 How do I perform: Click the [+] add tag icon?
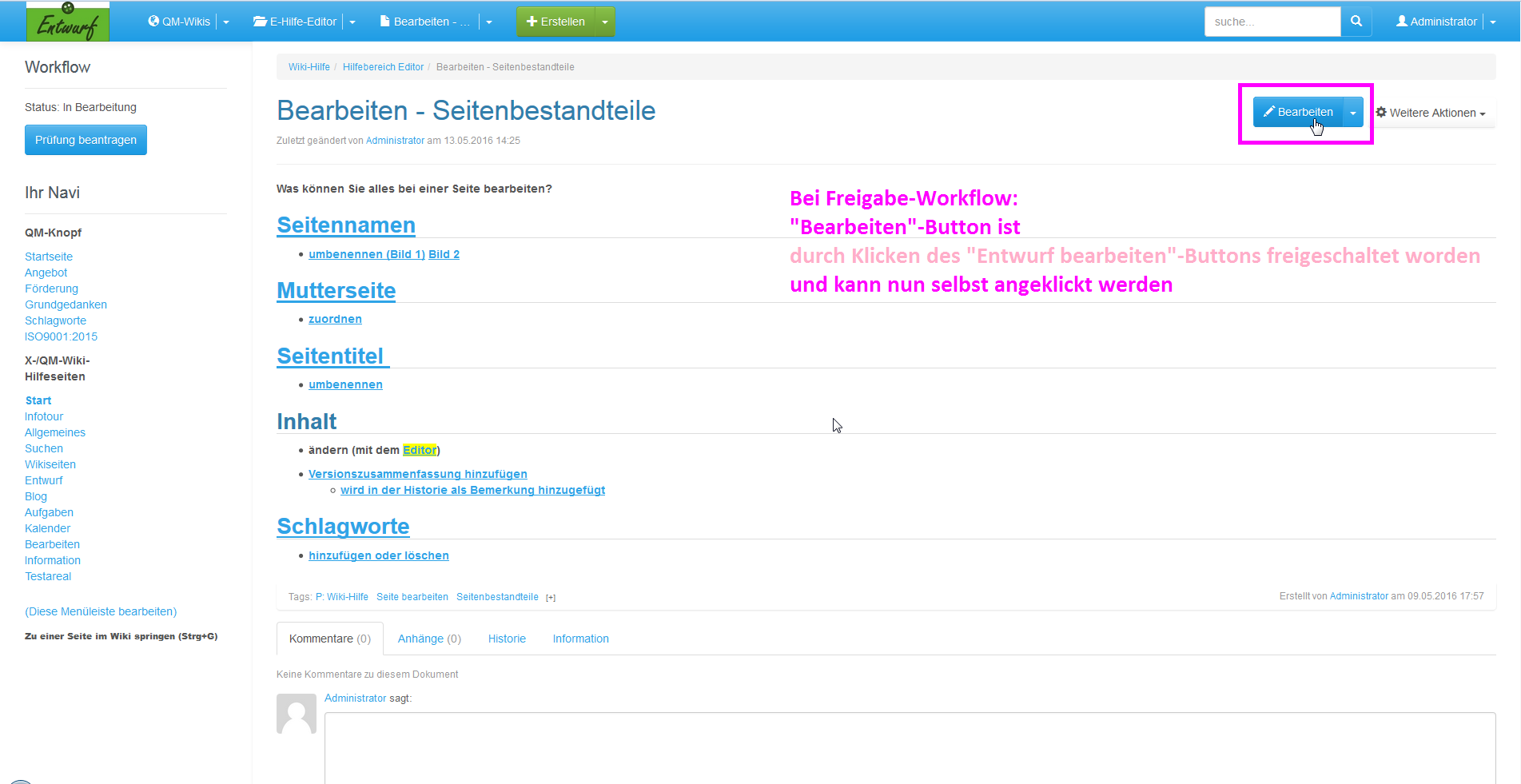pyautogui.click(x=551, y=598)
